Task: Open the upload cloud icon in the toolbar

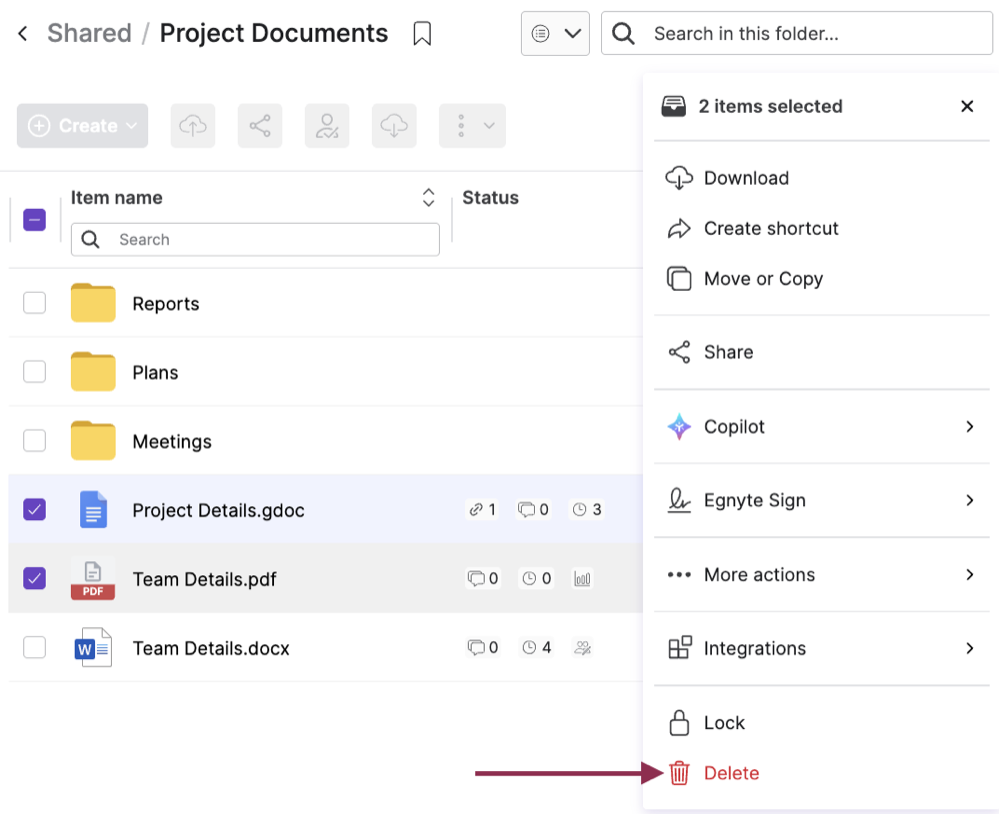Action: (193, 125)
